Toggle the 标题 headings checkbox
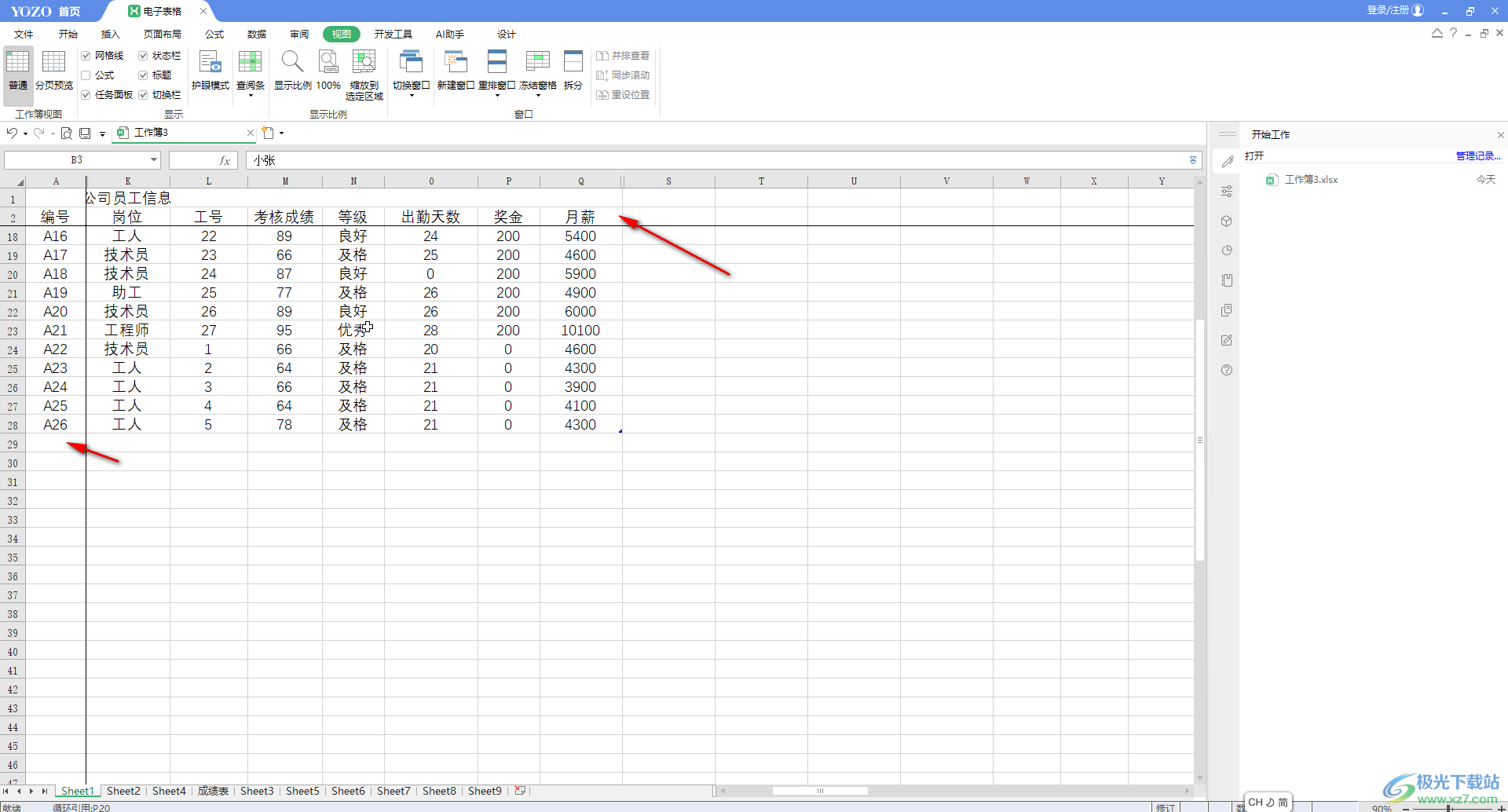 144,75
